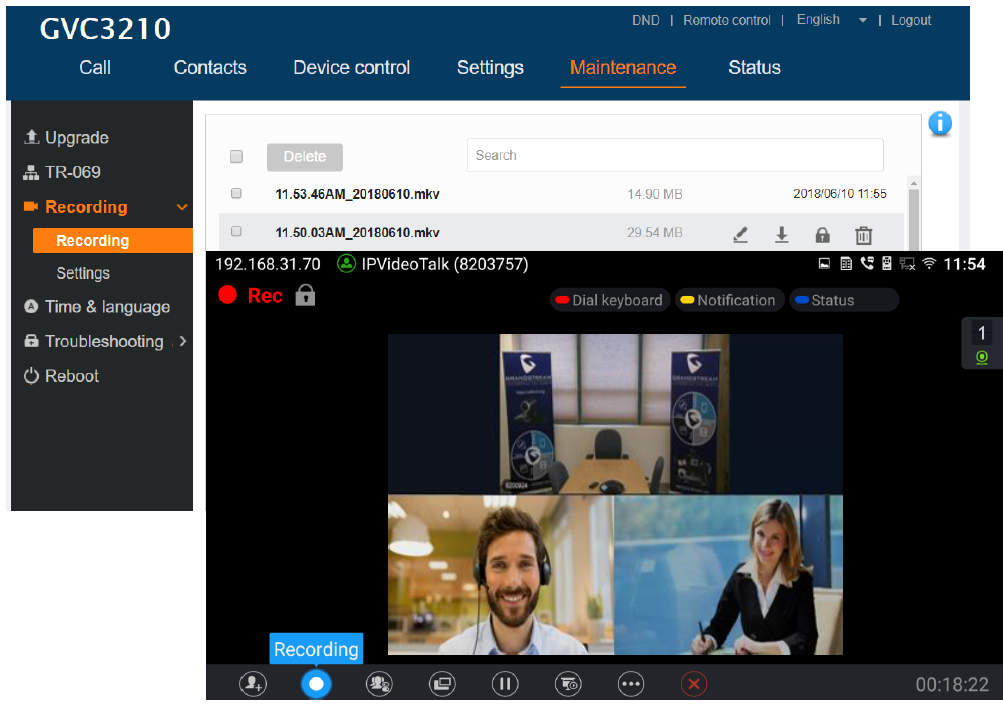
Task: Click the red end call button
Action: pyautogui.click(x=693, y=684)
